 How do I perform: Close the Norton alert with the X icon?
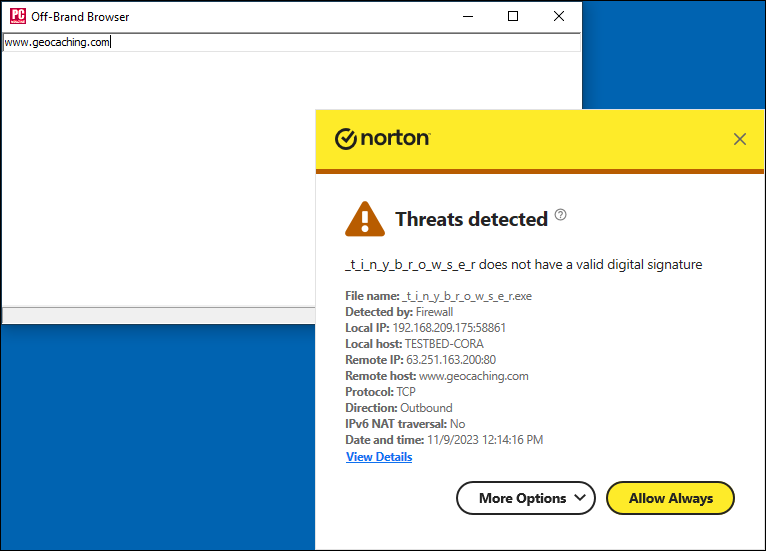[x=740, y=139]
